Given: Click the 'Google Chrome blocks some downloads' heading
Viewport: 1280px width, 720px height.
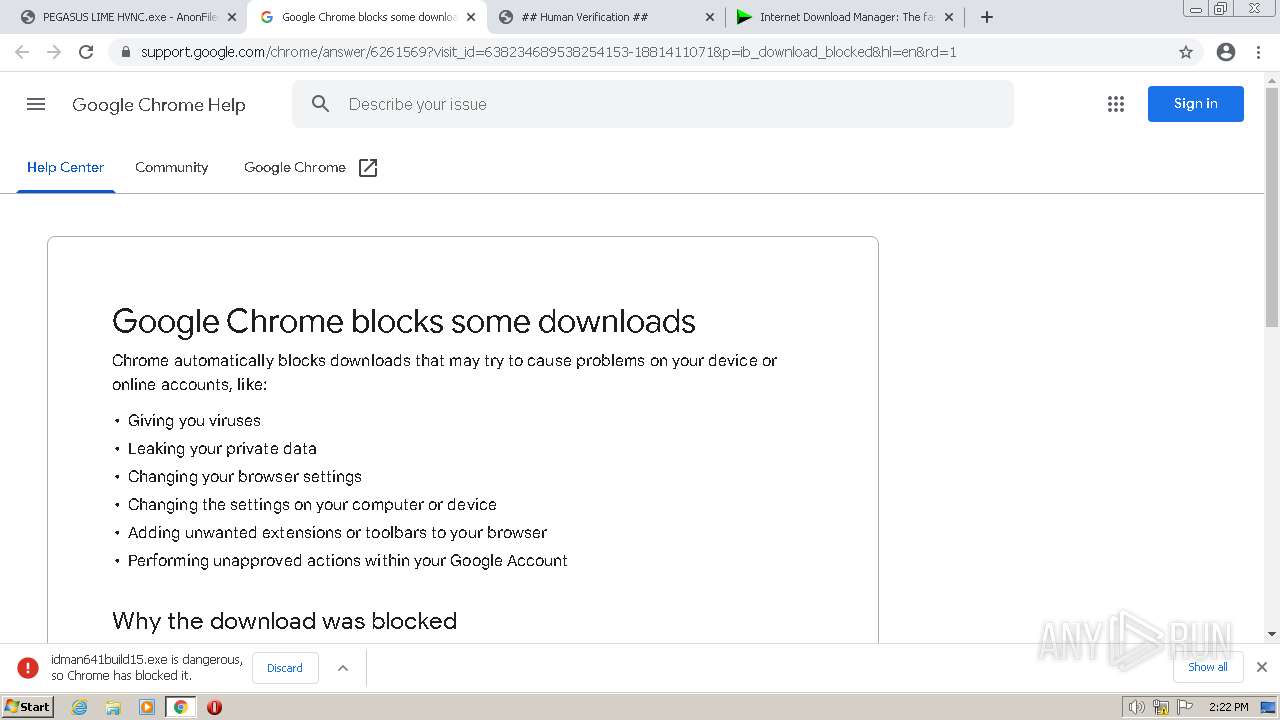Looking at the screenshot, I should point(404,321).
